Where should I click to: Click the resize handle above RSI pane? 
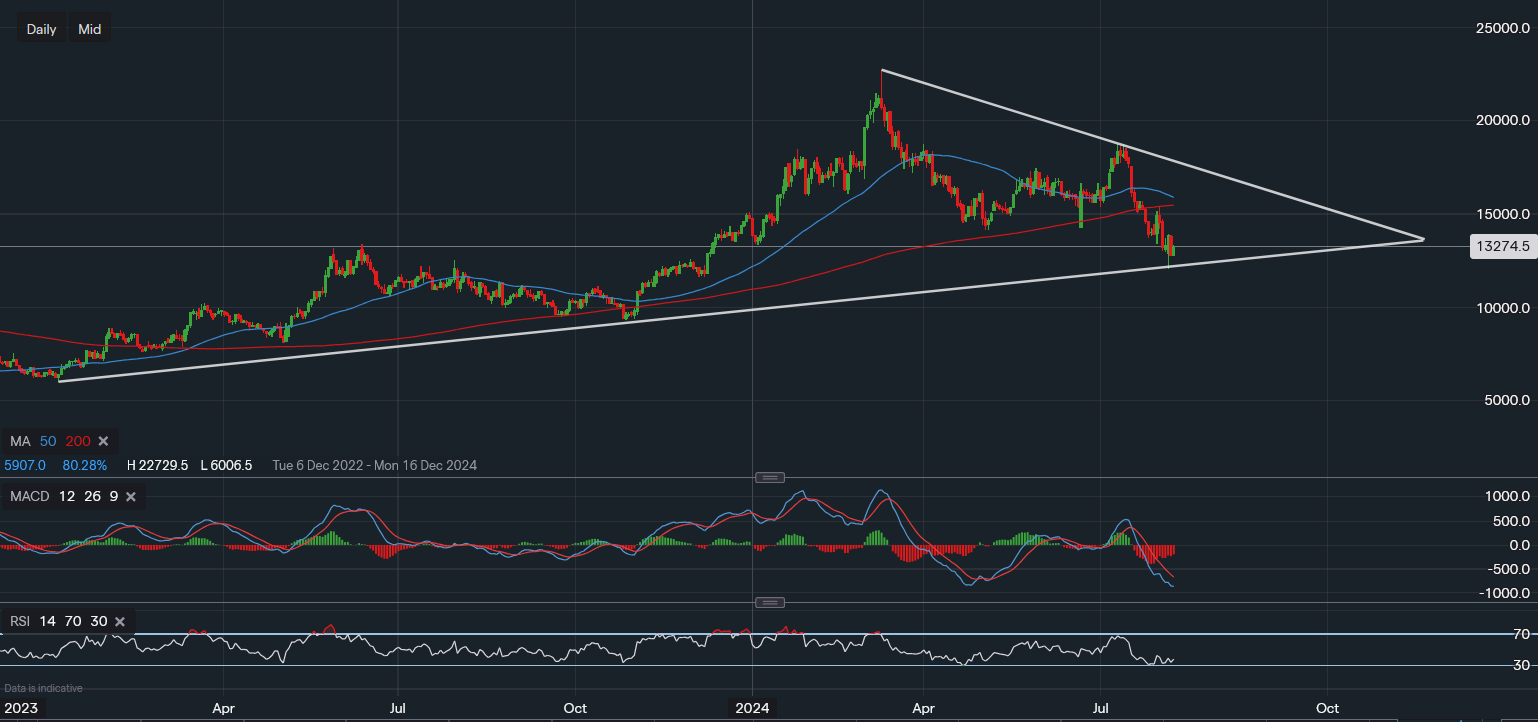coord(769,602)
